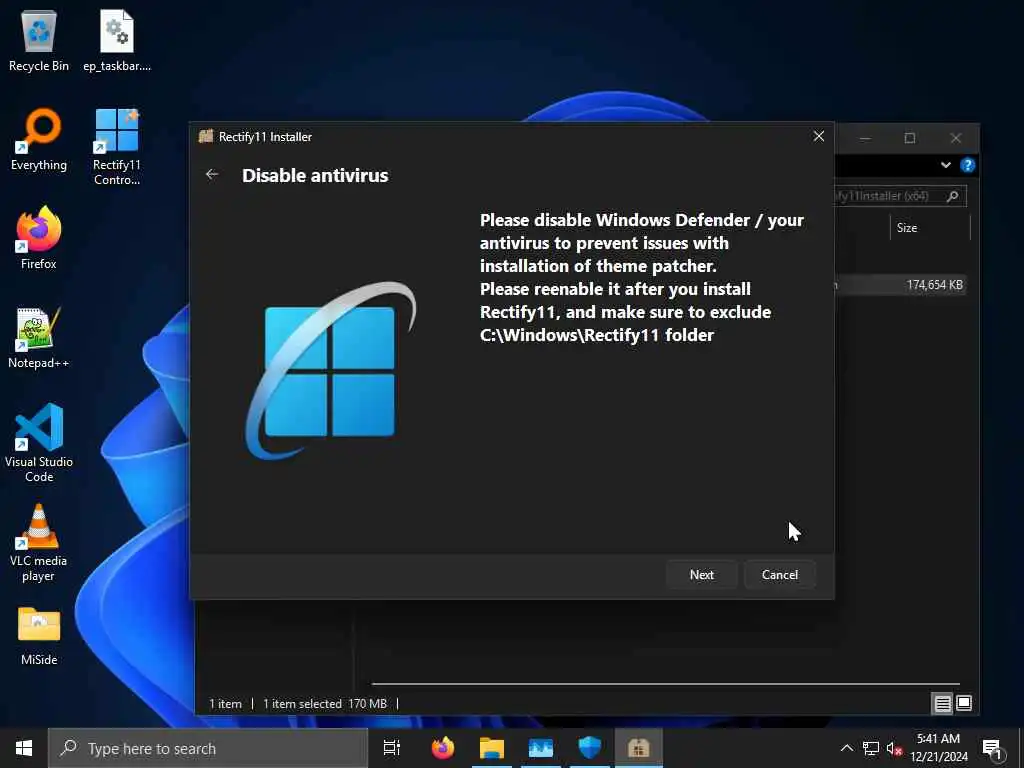Viewport: 1024px width, 768px height.
Task: Click the Explorer search magnifier icon
Action: coord(953,196)
